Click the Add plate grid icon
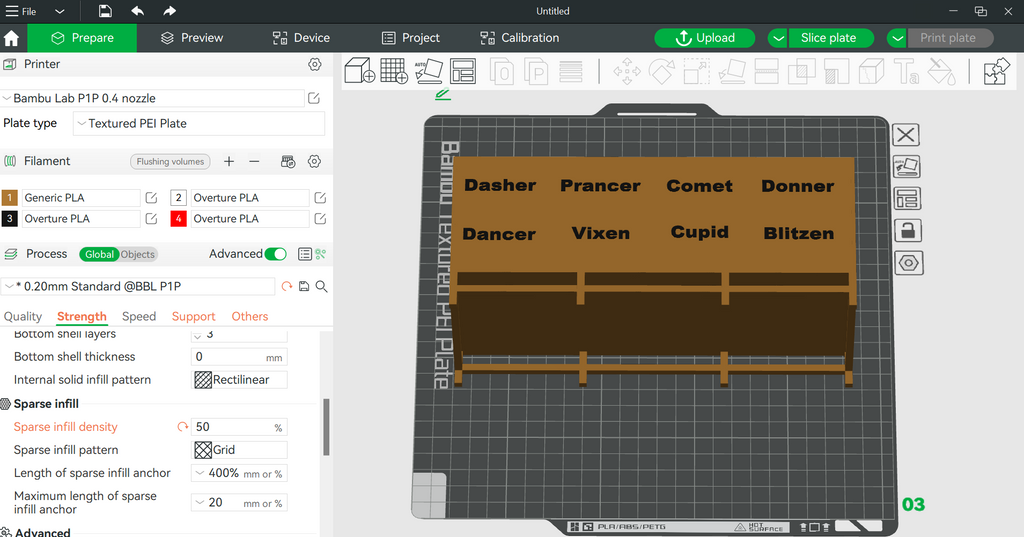Screen dimensions: 1024x537 point(394,71)
